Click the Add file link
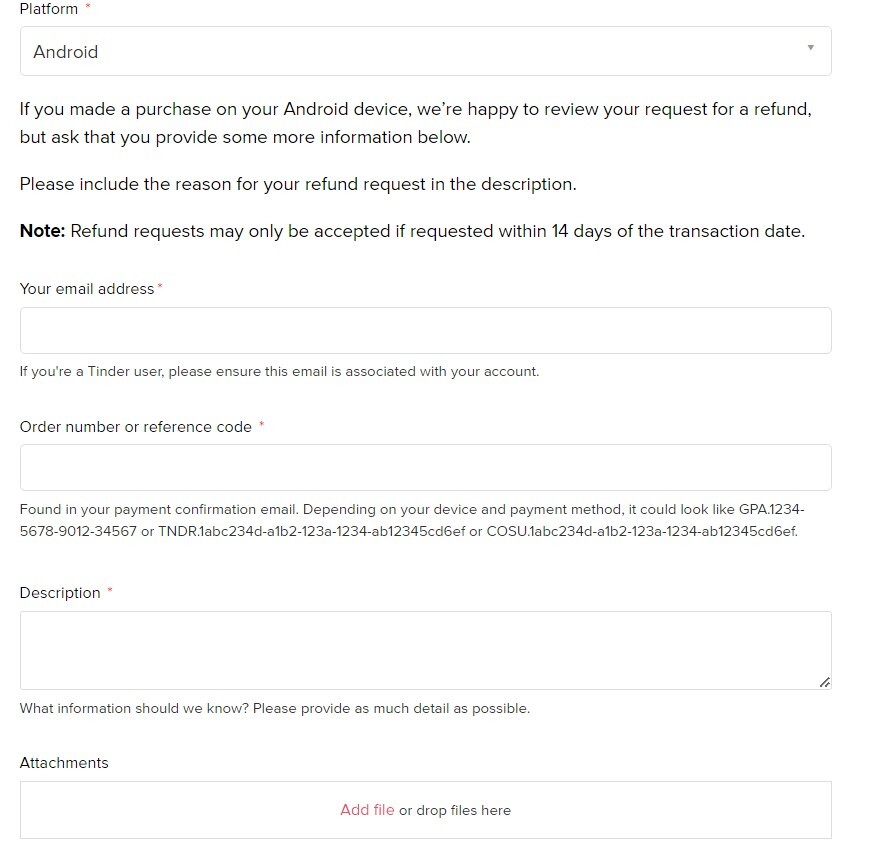Screen dimensions: 888x862 pyautogui.click(x=367, y=810)
